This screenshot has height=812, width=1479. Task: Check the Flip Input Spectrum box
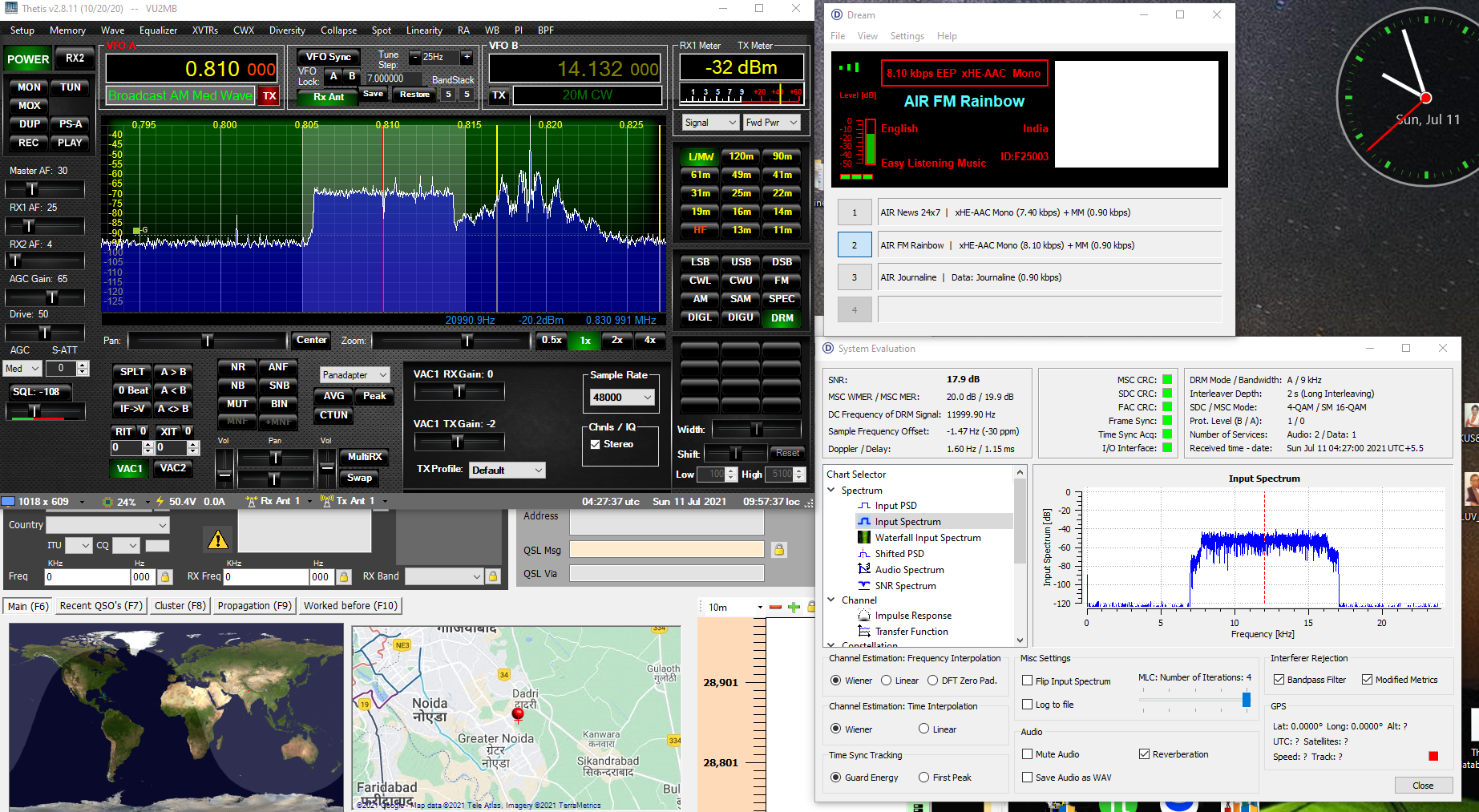1027,681
